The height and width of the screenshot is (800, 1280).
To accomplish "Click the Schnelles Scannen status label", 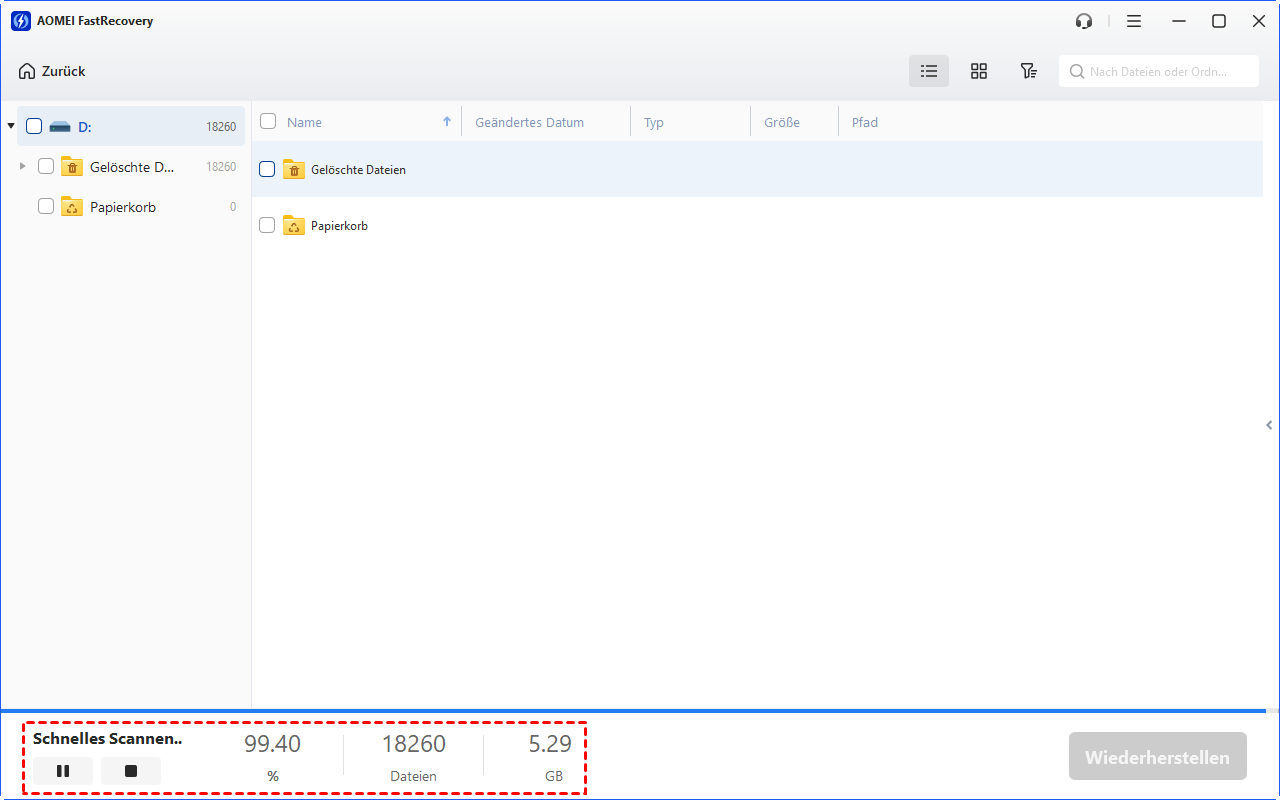I will pos(108,739).
